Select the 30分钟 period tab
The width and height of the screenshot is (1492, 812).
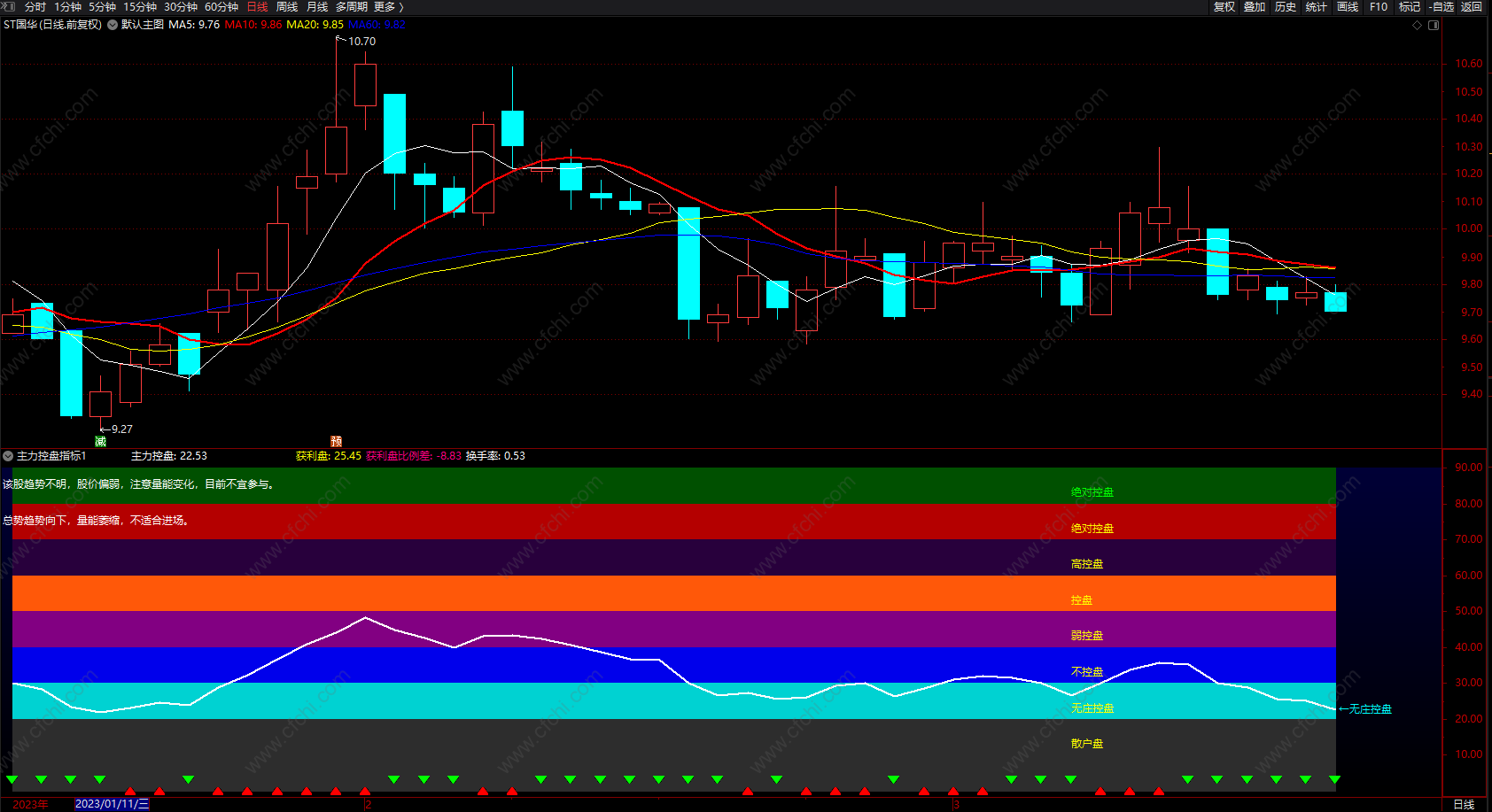tap(181, 7)
